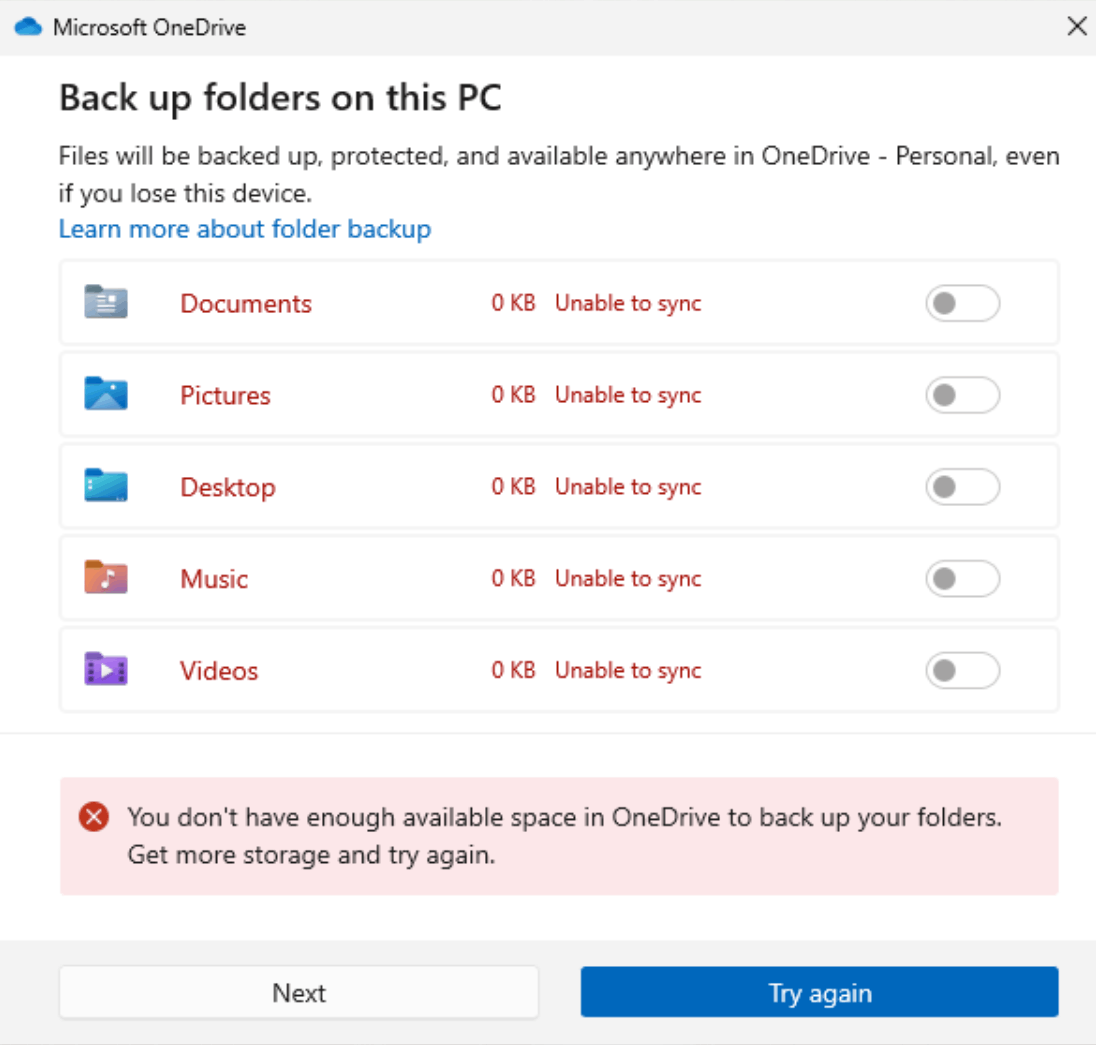Click the Videos folder icon
This screenshot has width=1096, height=1045.
click(x=104, y=670)
